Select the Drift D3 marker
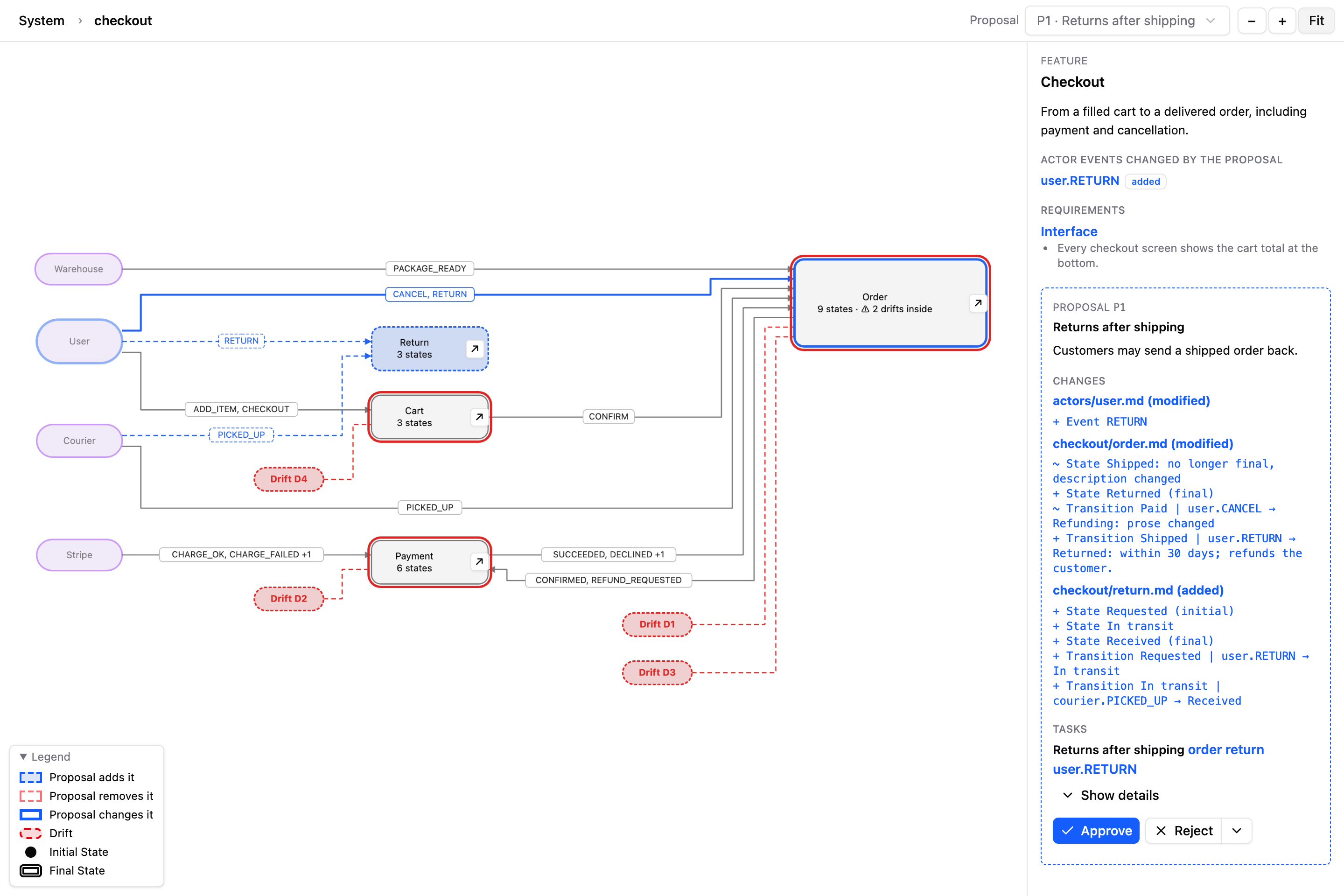This screenshot has height=896, width=1344. 657,672
